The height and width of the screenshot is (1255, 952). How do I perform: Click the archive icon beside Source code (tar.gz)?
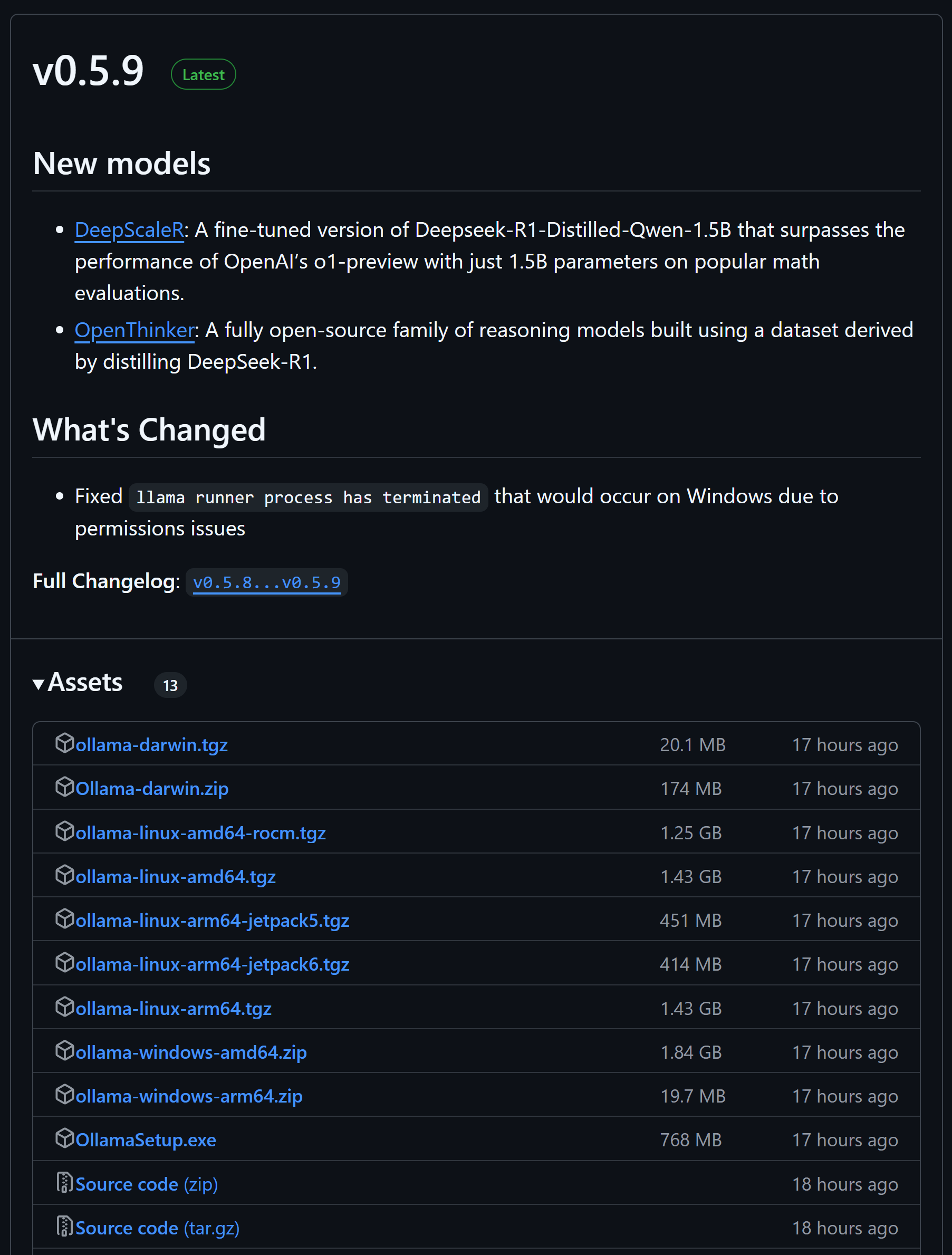coord(65,1226)
